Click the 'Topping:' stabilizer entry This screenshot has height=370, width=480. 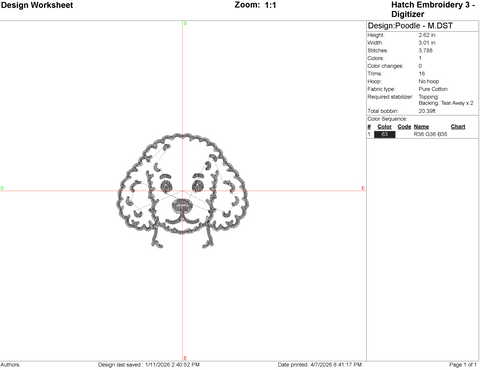click(429, 97)
